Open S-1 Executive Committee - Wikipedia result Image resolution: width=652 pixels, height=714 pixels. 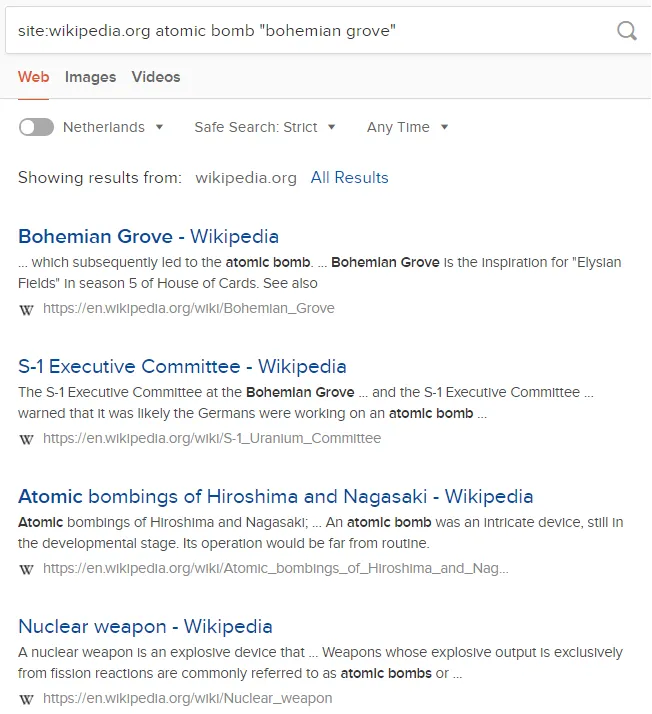(182, 367)
